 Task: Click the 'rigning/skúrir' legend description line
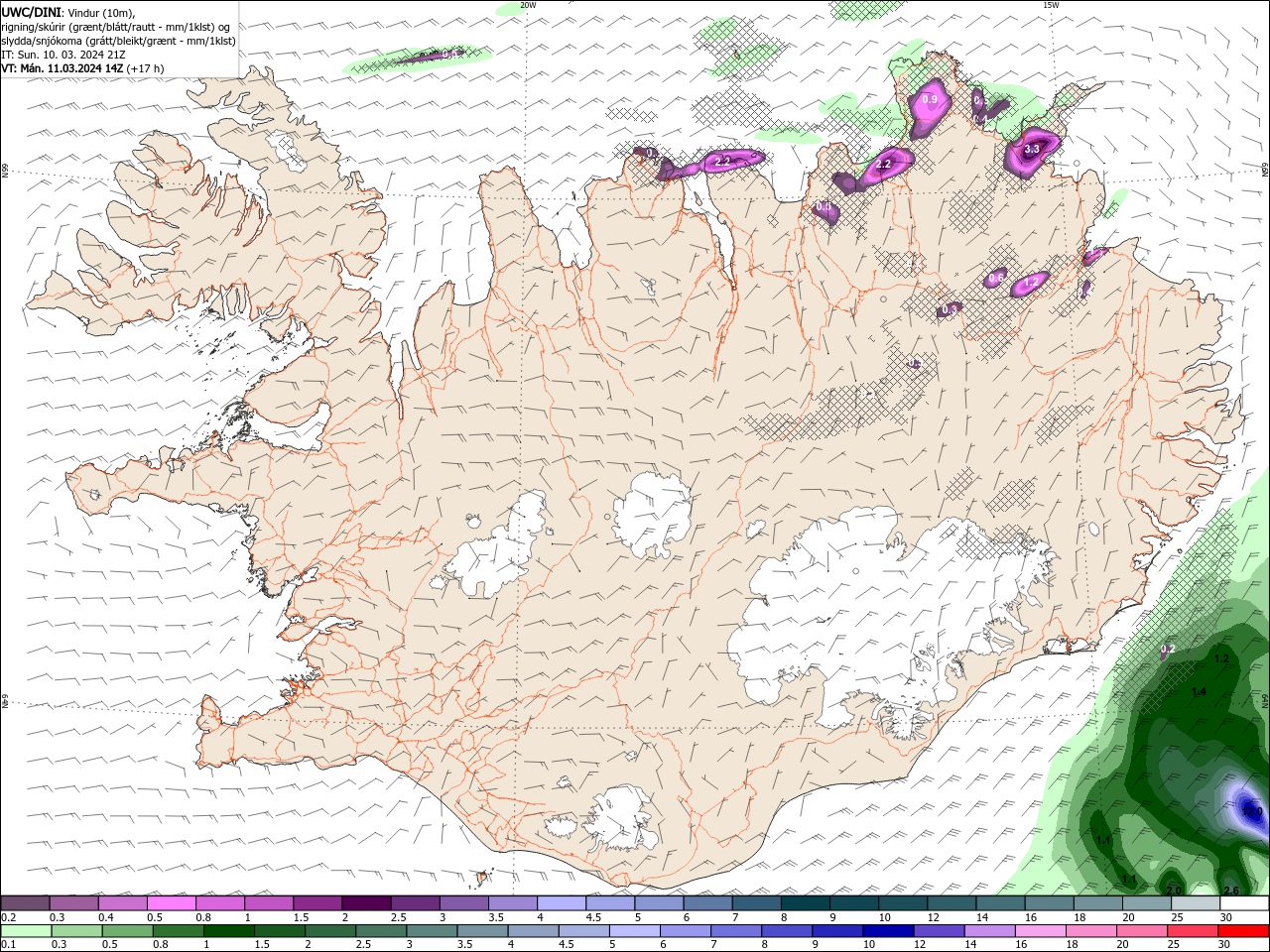[x=116, y=27]
